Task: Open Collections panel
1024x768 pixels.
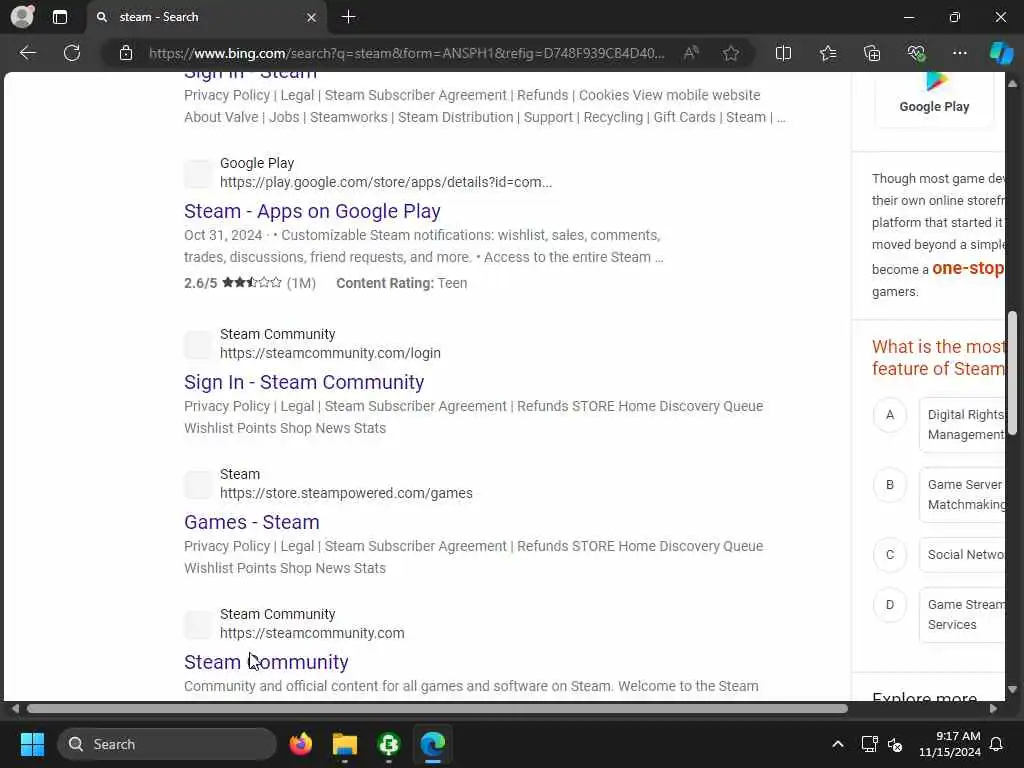Action: [872, 53]
